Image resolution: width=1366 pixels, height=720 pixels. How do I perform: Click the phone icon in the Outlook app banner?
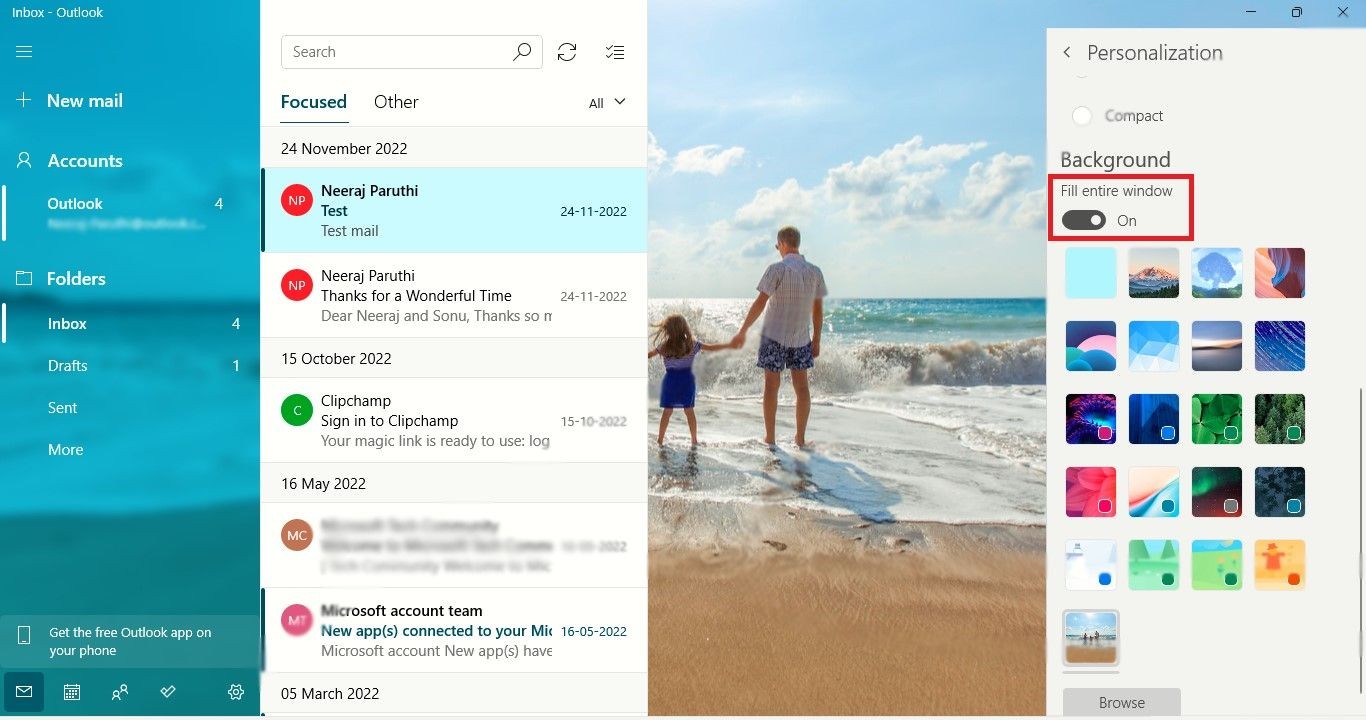click(24, 636)
